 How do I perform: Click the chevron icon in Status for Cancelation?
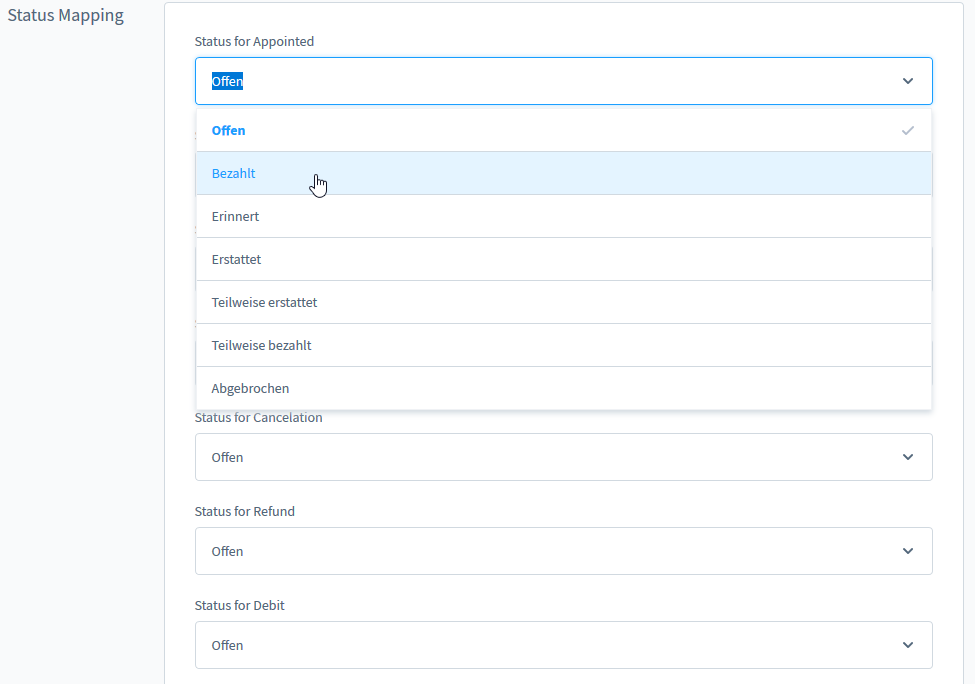click(908, 457)
